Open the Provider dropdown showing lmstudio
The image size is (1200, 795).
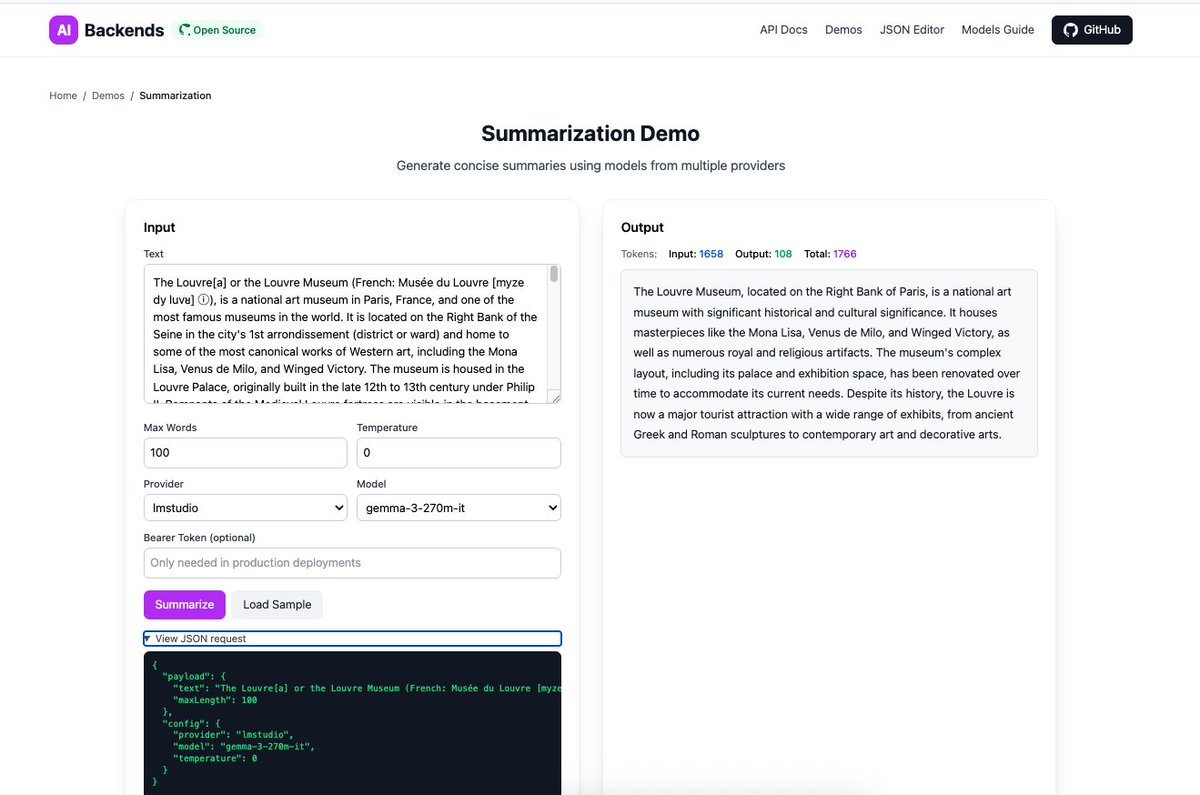coord(245,508)
